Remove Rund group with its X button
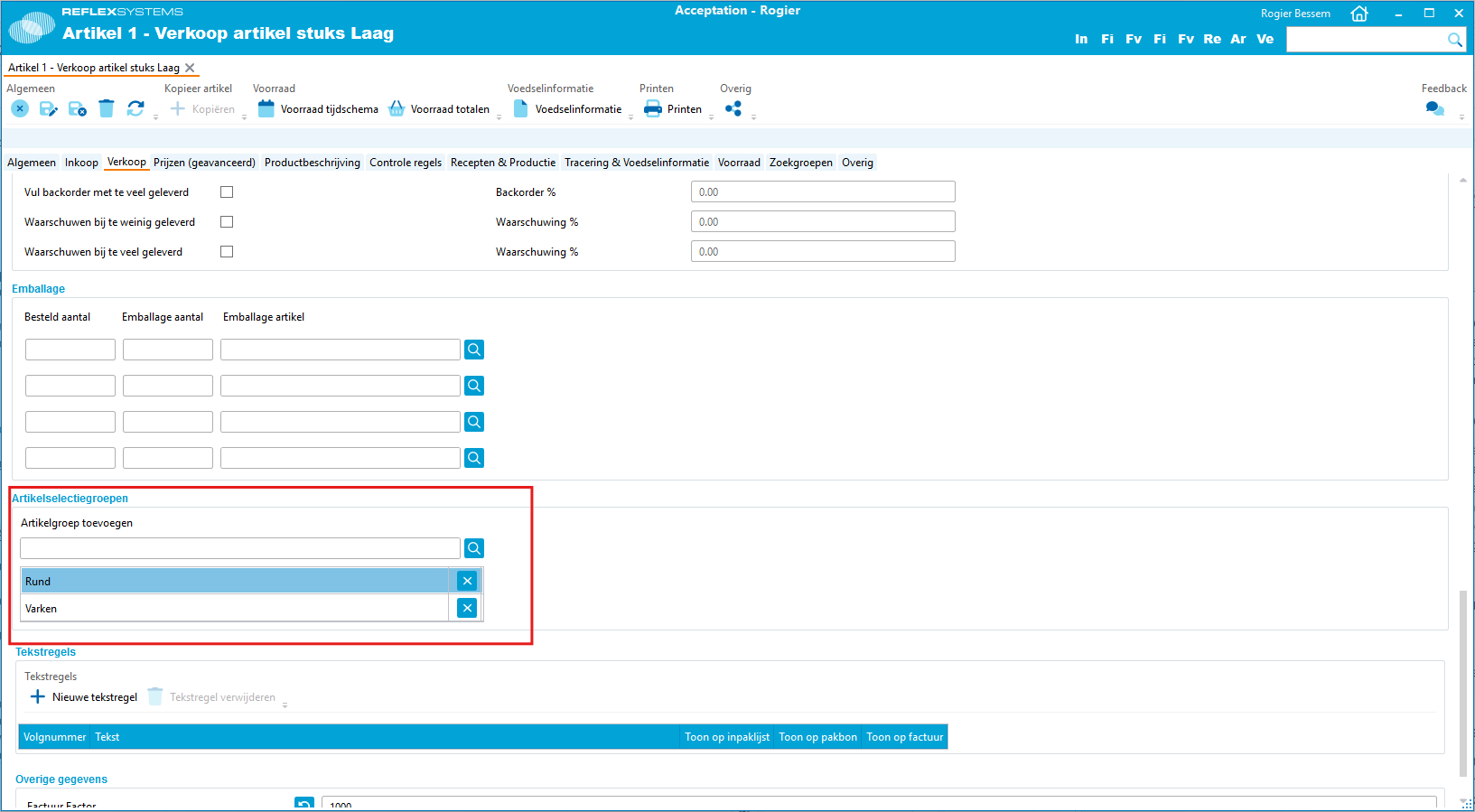This screenshot has height=812, width=1475. (x=467, y=581)
